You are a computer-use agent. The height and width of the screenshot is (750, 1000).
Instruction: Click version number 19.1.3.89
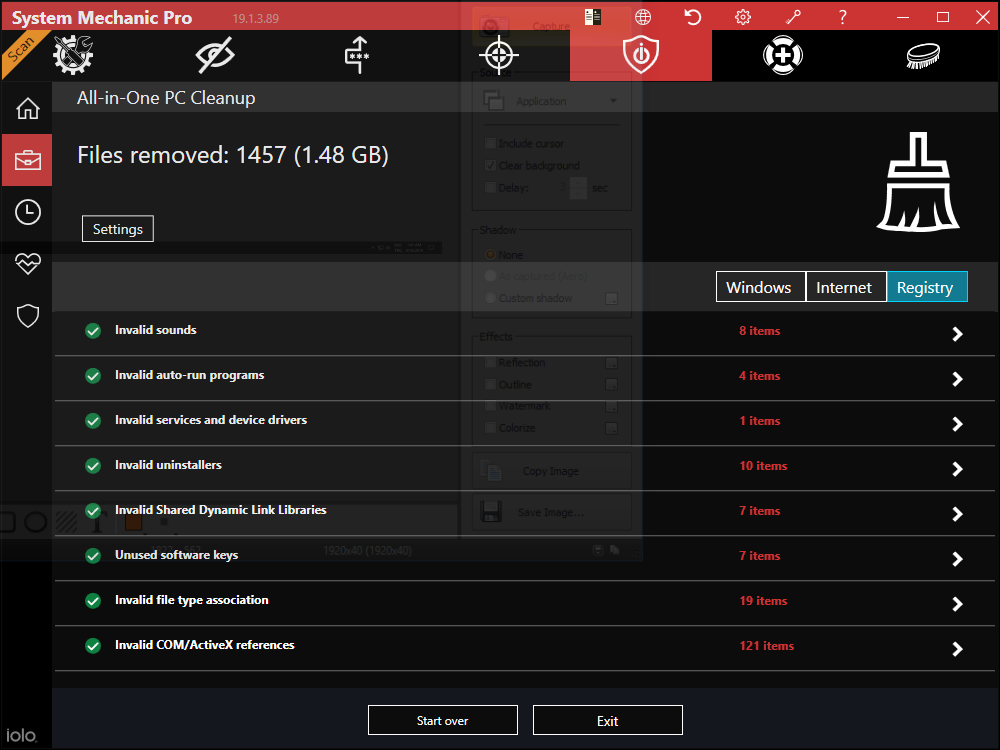tap(255, 18)
